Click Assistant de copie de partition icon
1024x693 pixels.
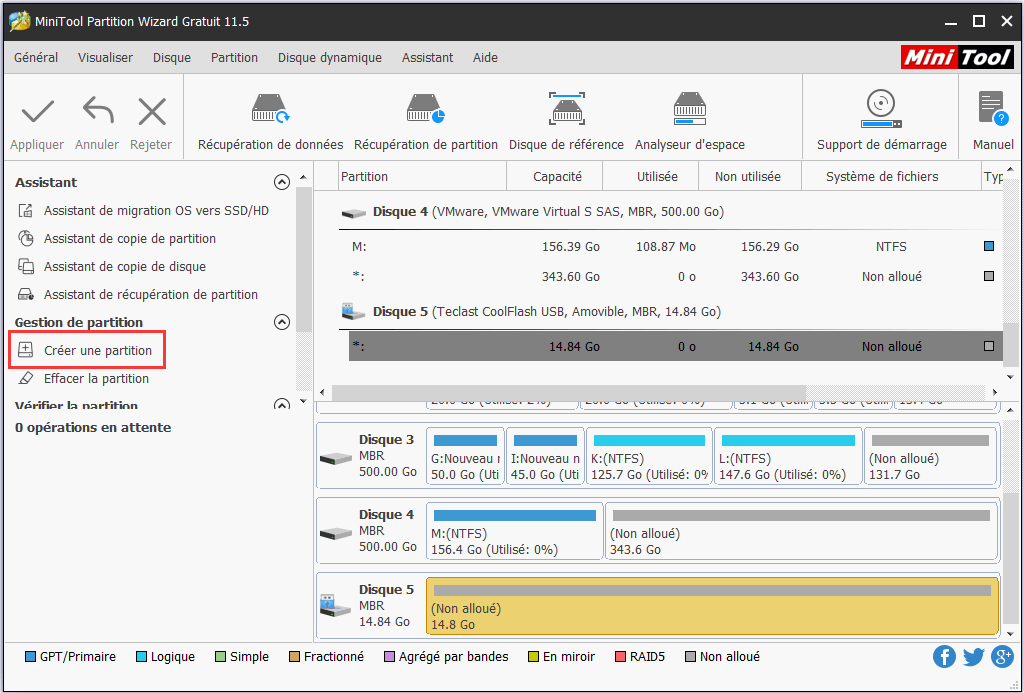(x=25, y=238)
